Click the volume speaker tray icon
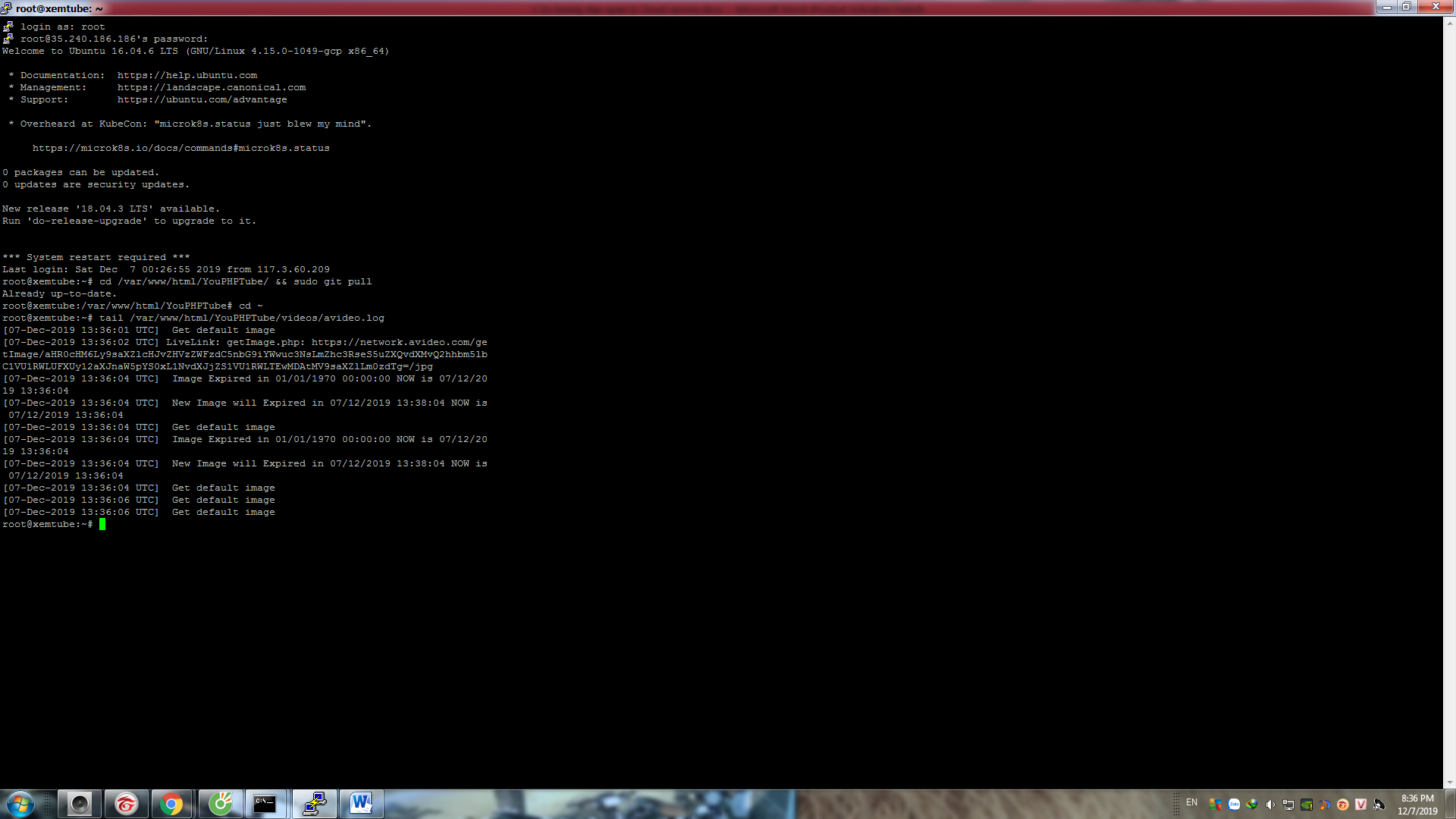 pyautogui.click(x=1270, y=805)
